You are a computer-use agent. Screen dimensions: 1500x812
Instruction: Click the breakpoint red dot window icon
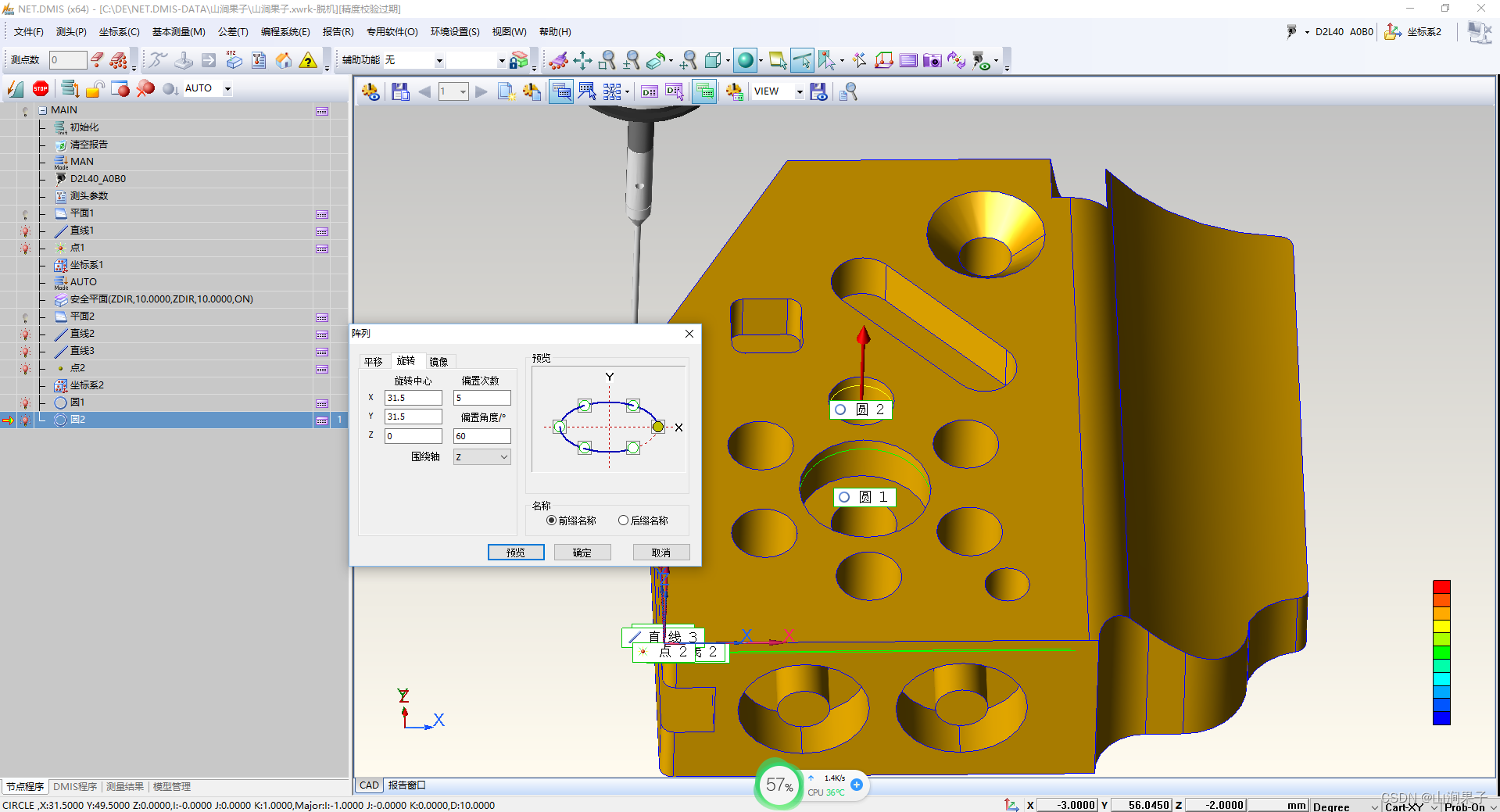[x=120, y=89]
